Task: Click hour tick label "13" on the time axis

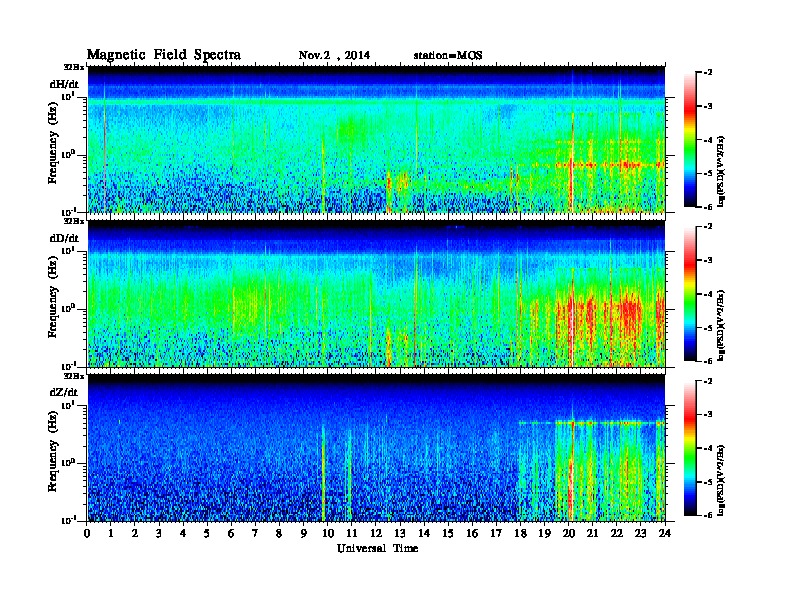Action: [400, 533]
